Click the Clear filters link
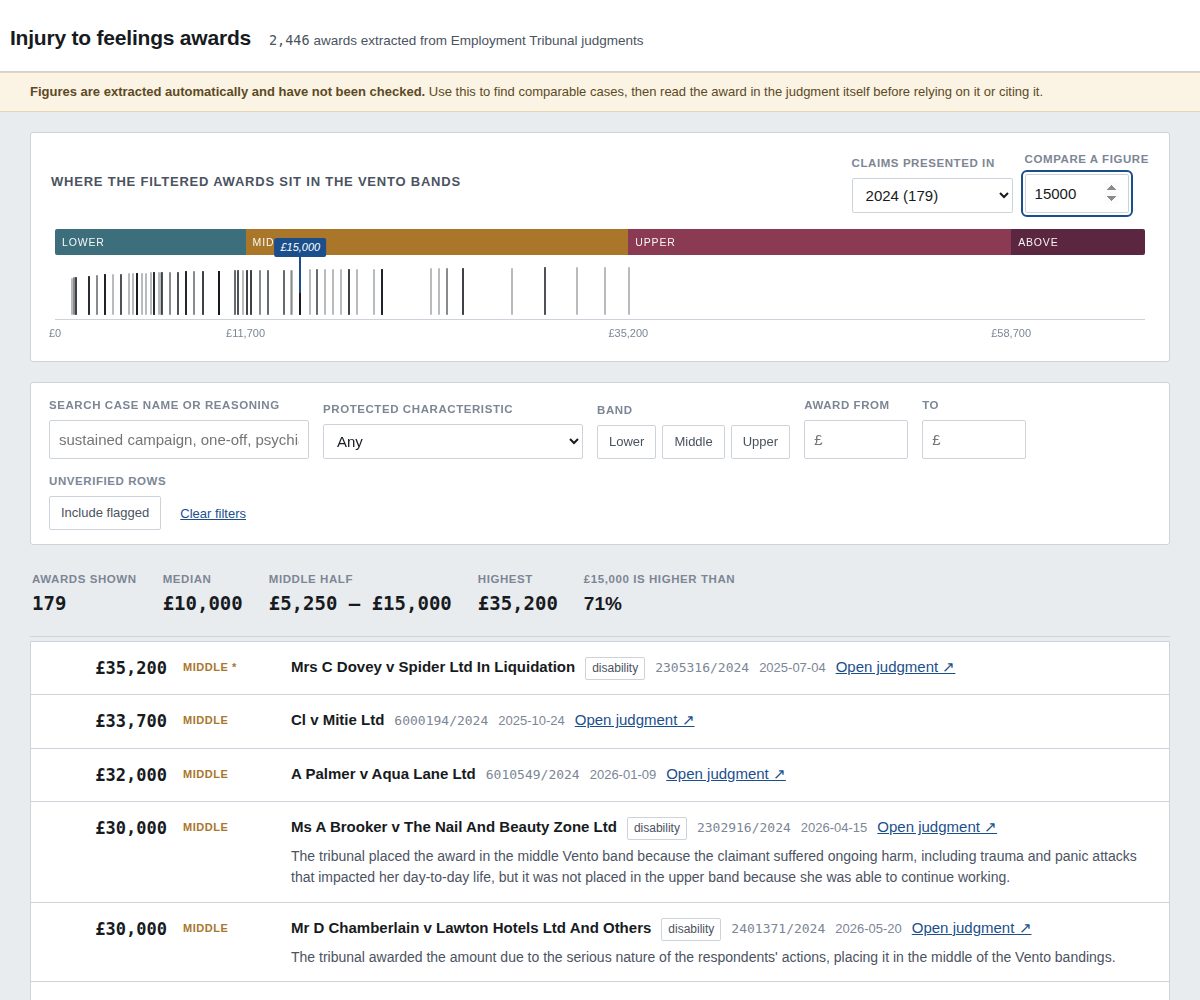Image resolution: width=1200 pixels, height=1000 pixels. [x=213, y=513]
